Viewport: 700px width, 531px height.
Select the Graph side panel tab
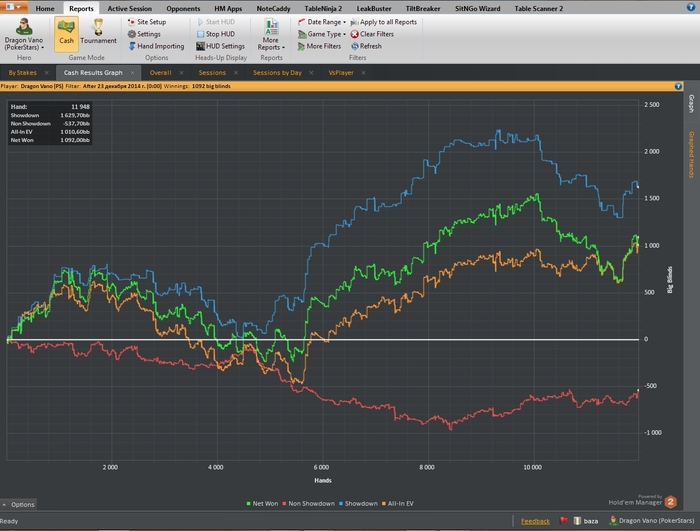coord(691,104)
